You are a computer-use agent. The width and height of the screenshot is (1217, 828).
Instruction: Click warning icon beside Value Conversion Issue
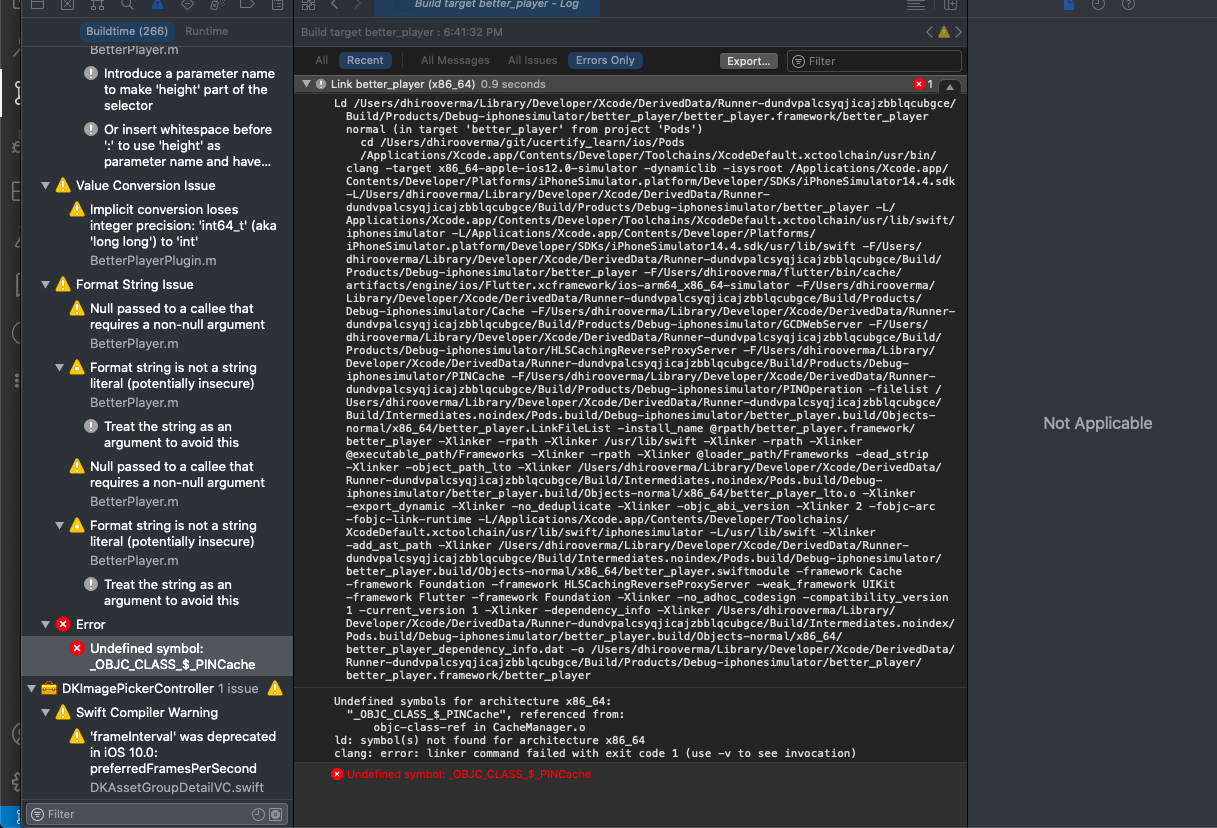(x=63, y=185)
